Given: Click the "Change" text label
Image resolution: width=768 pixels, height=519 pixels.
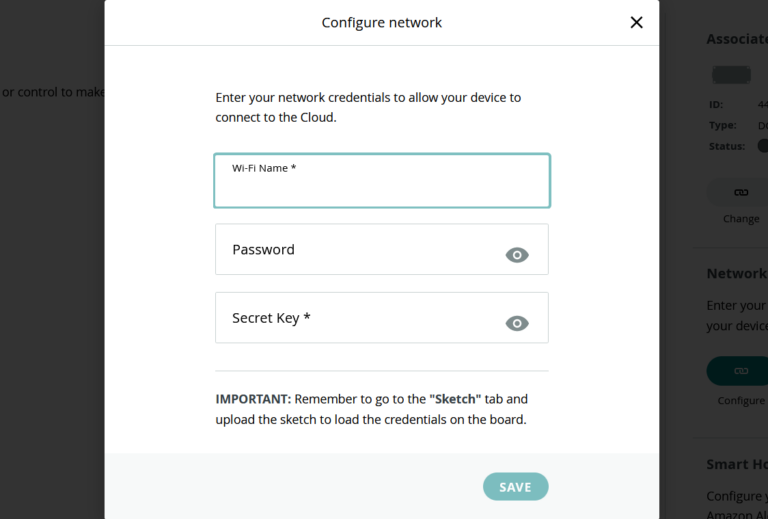Looking at the screenshot, I should 741,219.
